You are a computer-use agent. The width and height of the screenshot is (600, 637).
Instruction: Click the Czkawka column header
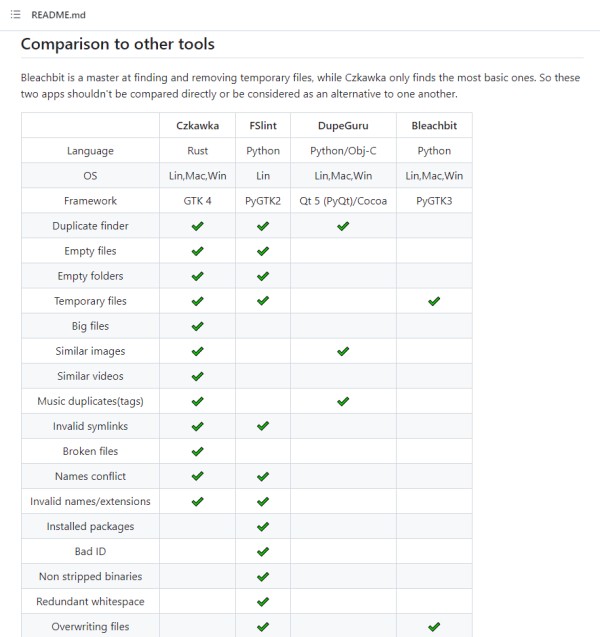click(x=197, y=126)
